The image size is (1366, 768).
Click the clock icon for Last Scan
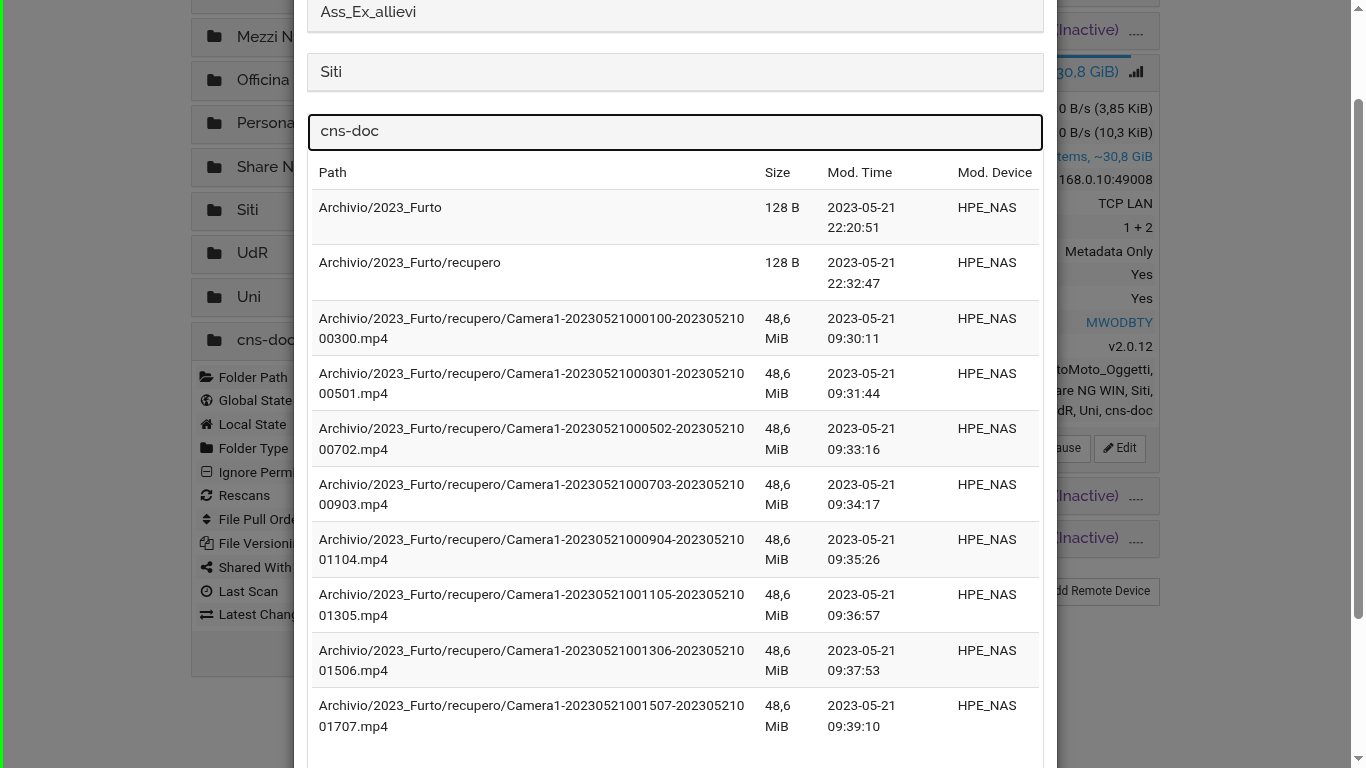tap(206, 591)
